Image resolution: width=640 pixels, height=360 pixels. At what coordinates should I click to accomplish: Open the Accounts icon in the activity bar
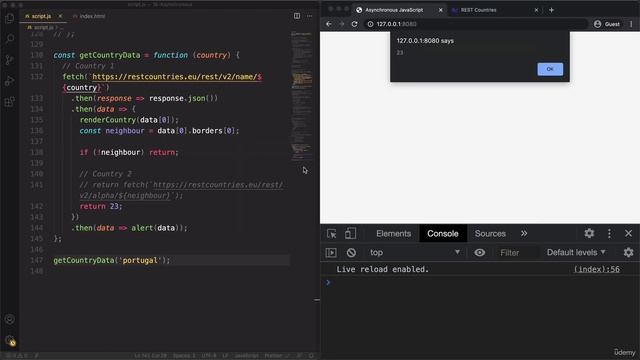coord(9,319)
